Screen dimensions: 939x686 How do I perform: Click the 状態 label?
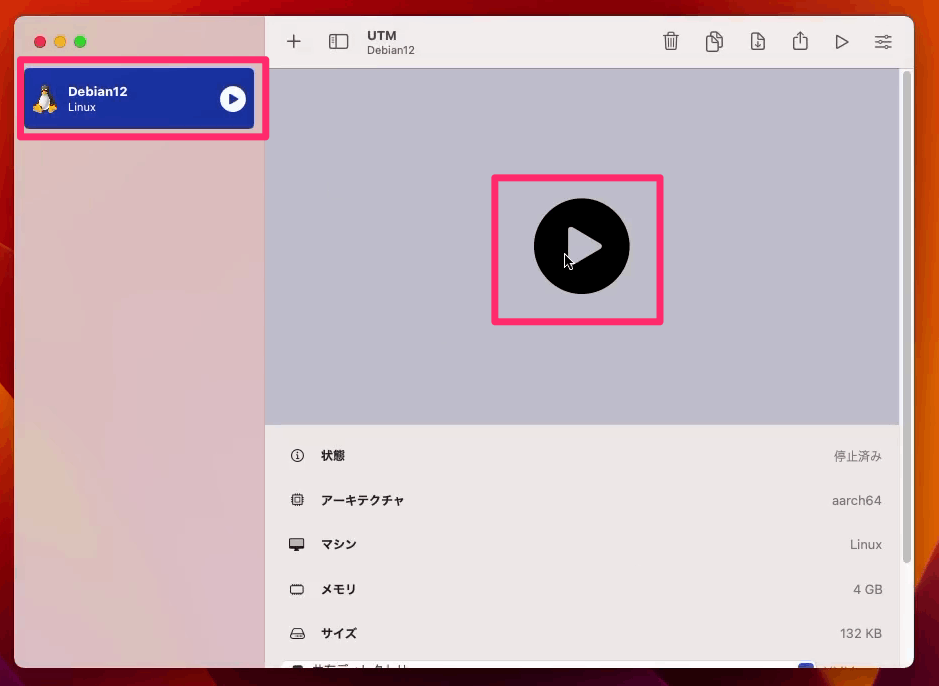tap(332, 456)
